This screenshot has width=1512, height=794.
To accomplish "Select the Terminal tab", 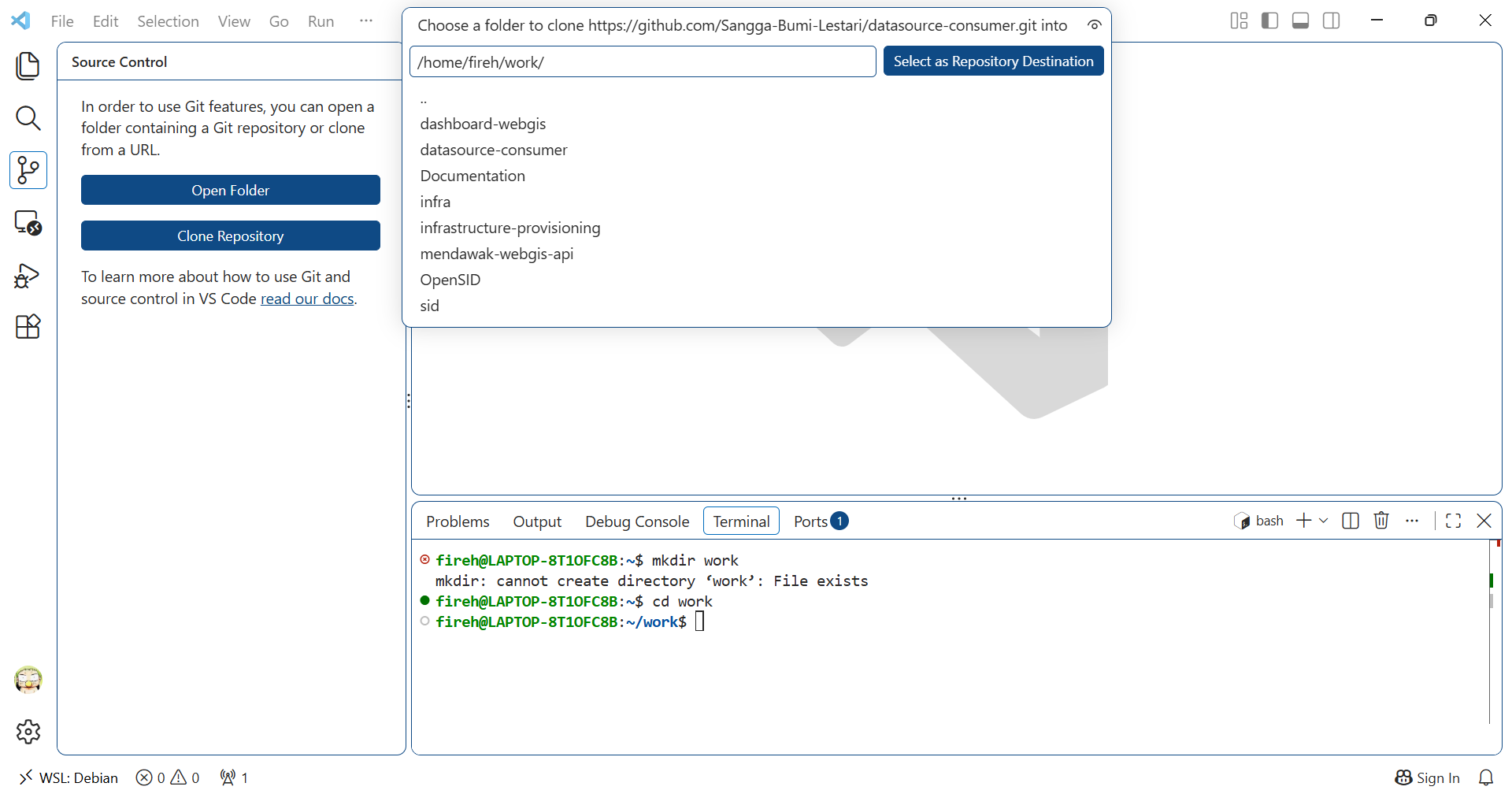I will click(741, 521).
